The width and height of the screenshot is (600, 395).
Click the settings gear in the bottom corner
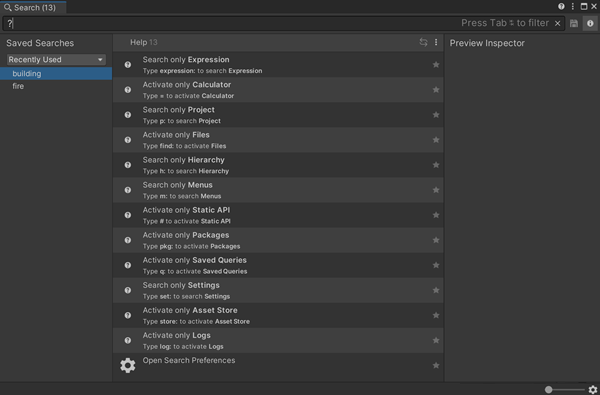[593, 390]
